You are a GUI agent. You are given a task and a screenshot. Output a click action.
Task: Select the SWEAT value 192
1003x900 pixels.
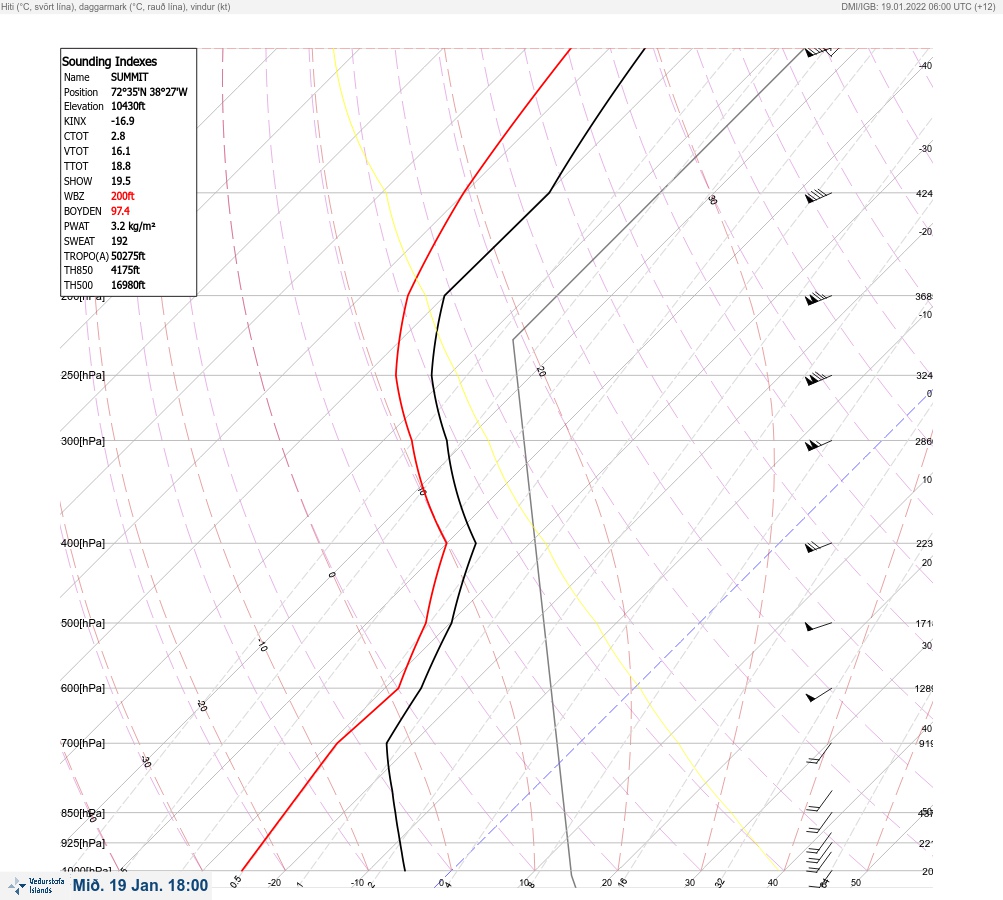pyautogui.click(x=119, y=241)
